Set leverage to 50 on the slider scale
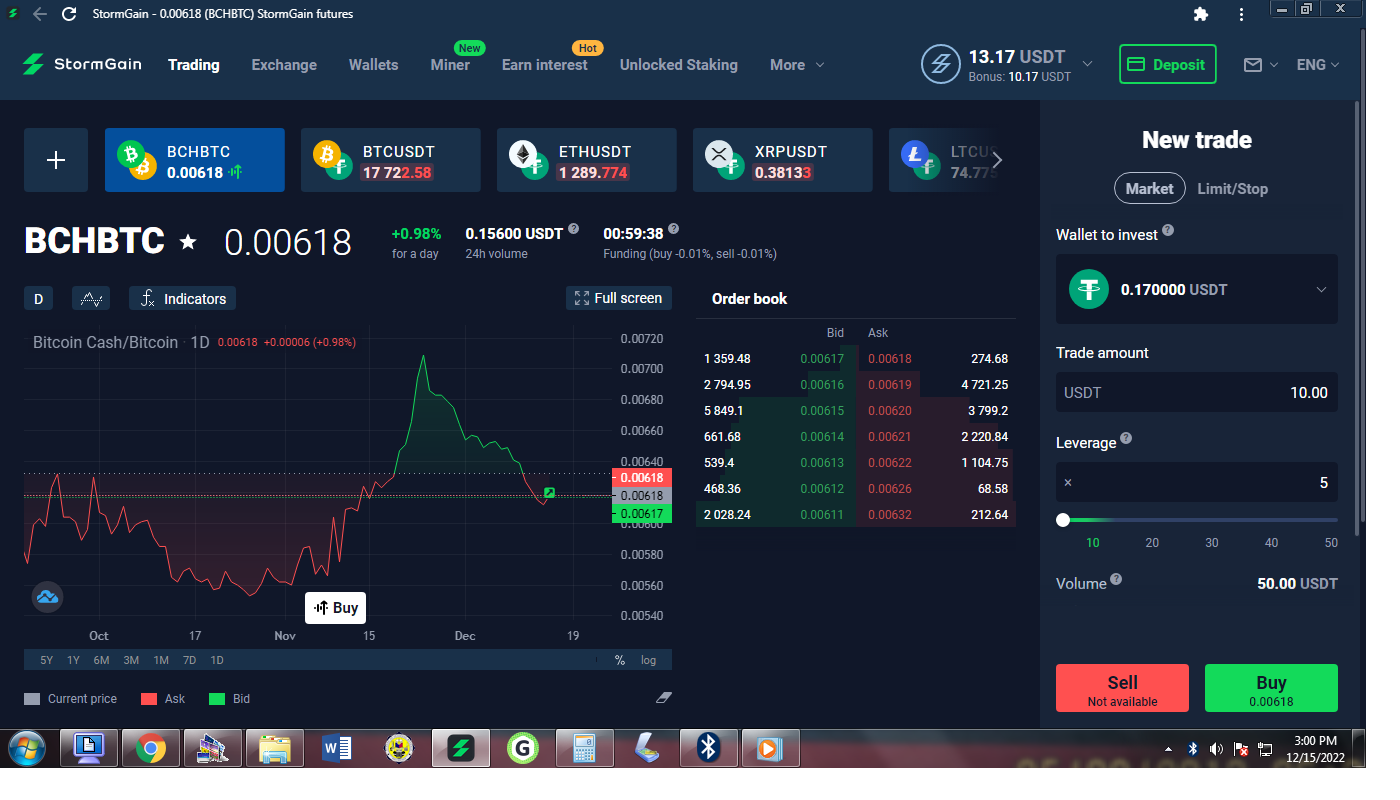Viewport: 1400px width, 800px height. click(1331, 543)
